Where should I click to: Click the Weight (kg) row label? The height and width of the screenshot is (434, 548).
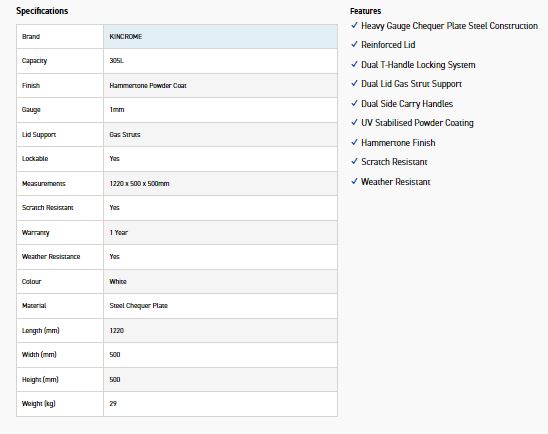pyautogui.click(x=39, y=404)
